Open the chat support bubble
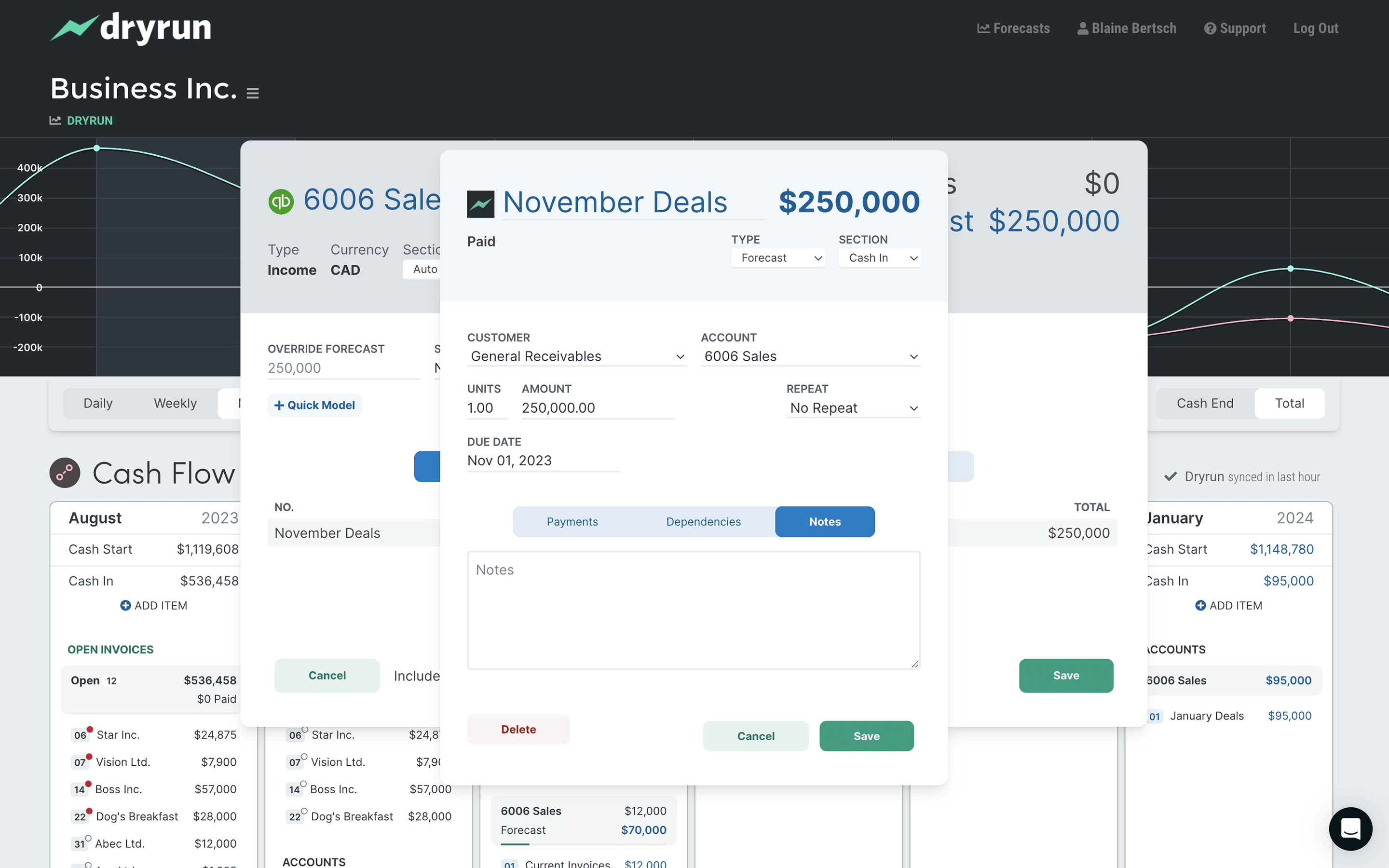This screenshot has width=1389, height=868. point(1350,828)
